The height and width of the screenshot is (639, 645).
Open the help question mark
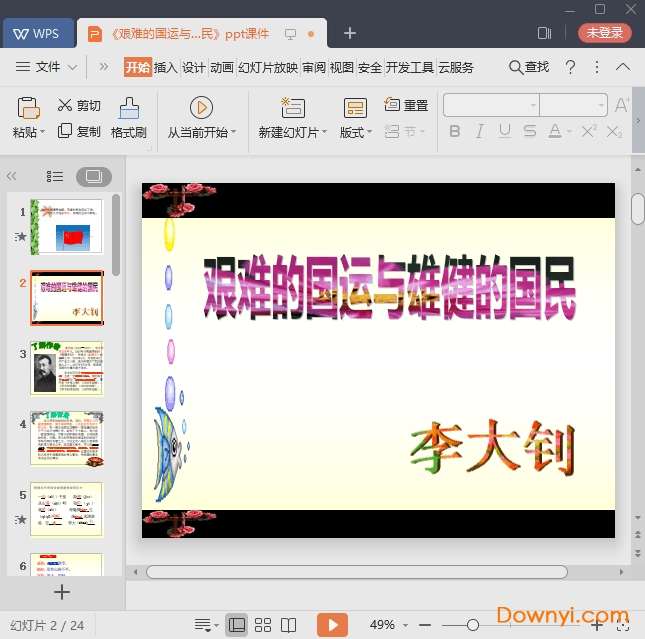570,67
